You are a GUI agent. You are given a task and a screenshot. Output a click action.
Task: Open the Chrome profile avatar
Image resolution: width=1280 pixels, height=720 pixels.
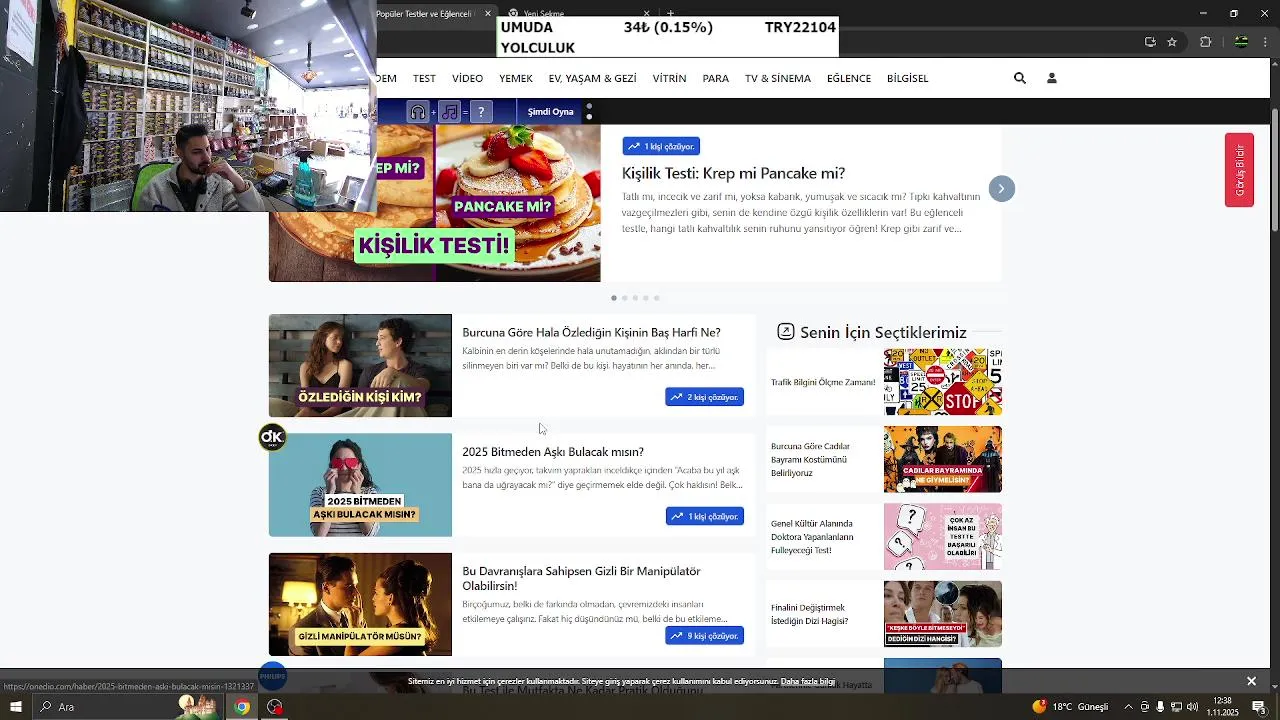coord(1241,42)
